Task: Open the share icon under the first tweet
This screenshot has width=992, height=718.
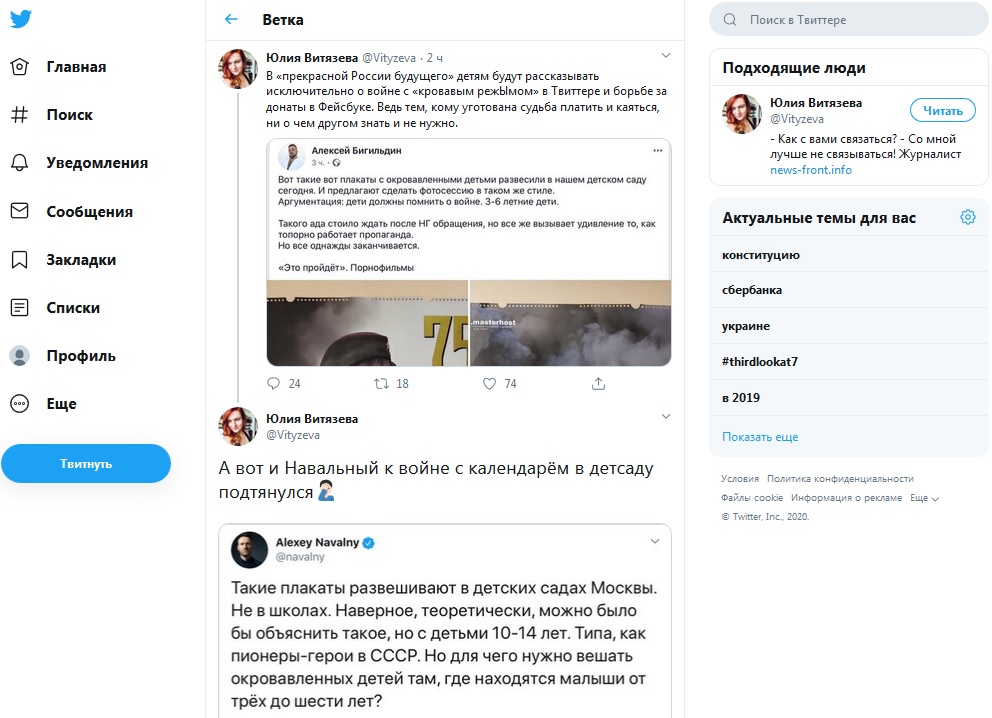Action: click(x=598, y=383)
